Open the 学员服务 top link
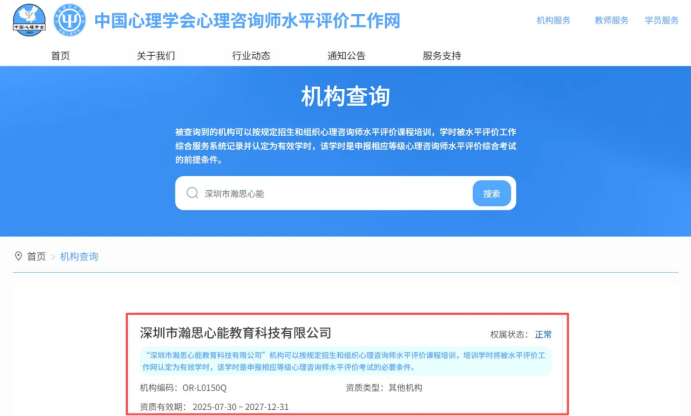Image resolution: width=691 pixels, height=416 pixels. [661, 20]
